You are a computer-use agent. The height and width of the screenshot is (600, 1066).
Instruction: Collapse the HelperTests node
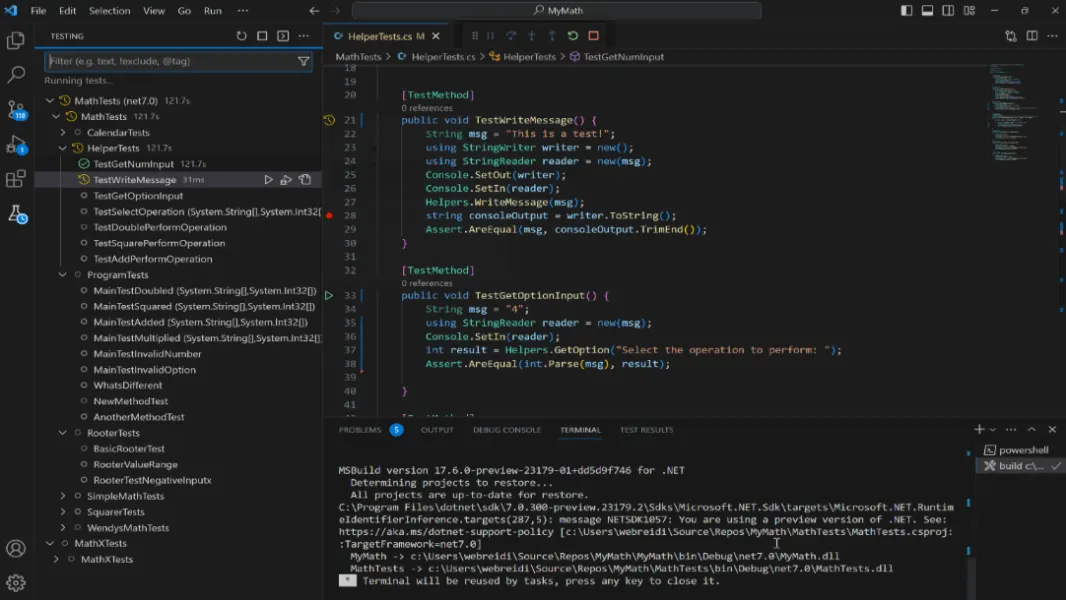coord(63,148)
